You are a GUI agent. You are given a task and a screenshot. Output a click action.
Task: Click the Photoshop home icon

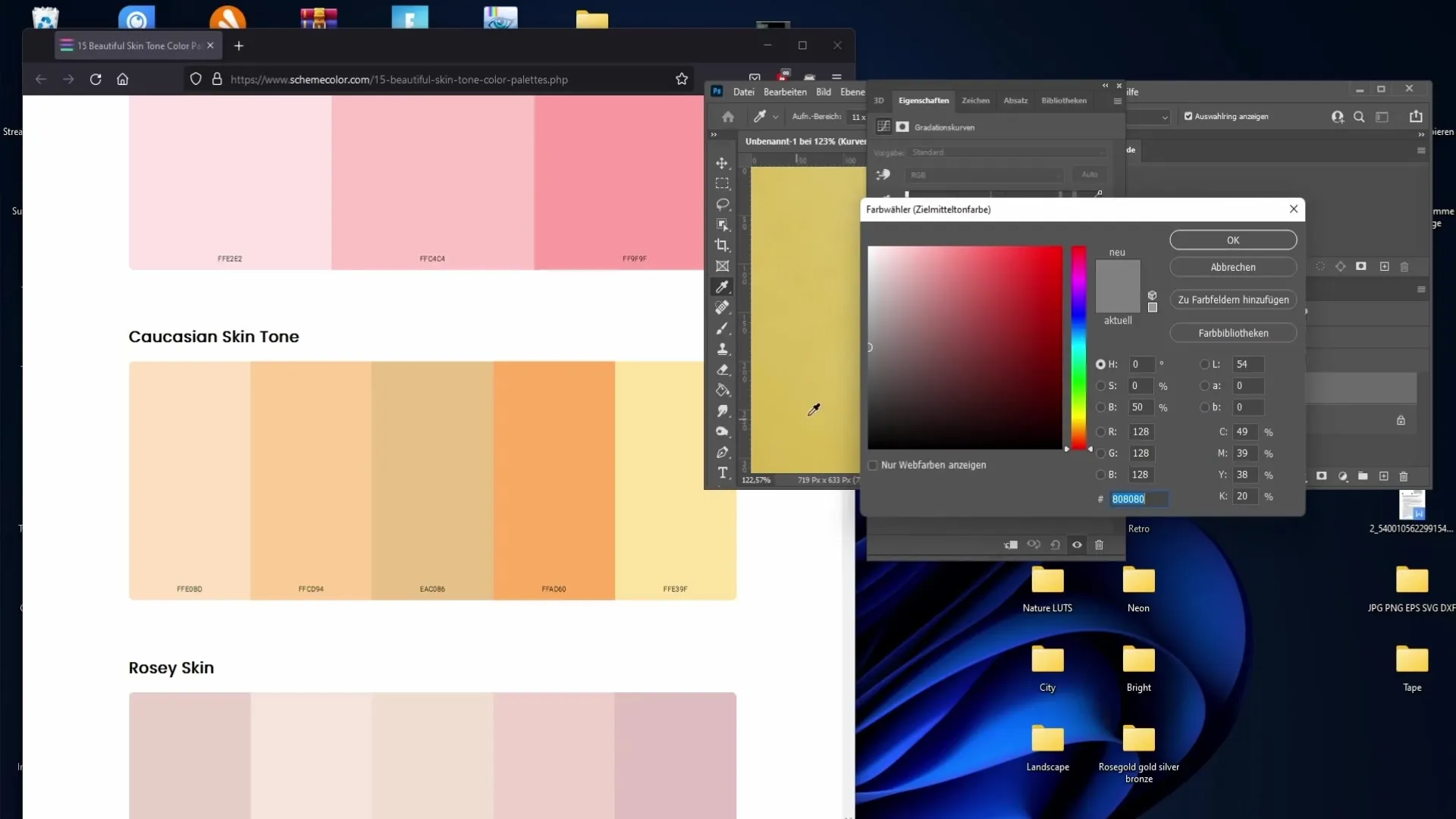click(x=728, y=117)
